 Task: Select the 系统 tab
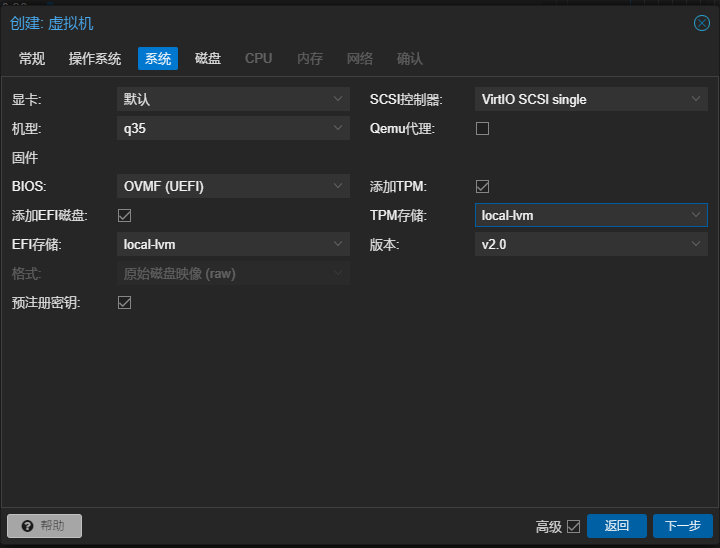(x=158, y=58)
